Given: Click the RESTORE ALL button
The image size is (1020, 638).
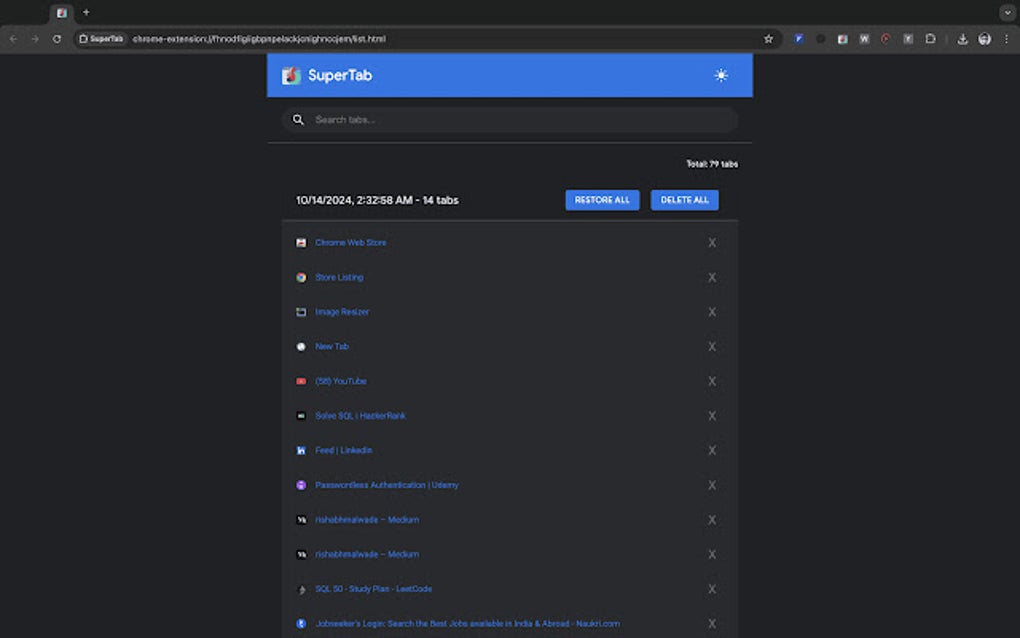Looking at the screenshot, I should [602, 199].
